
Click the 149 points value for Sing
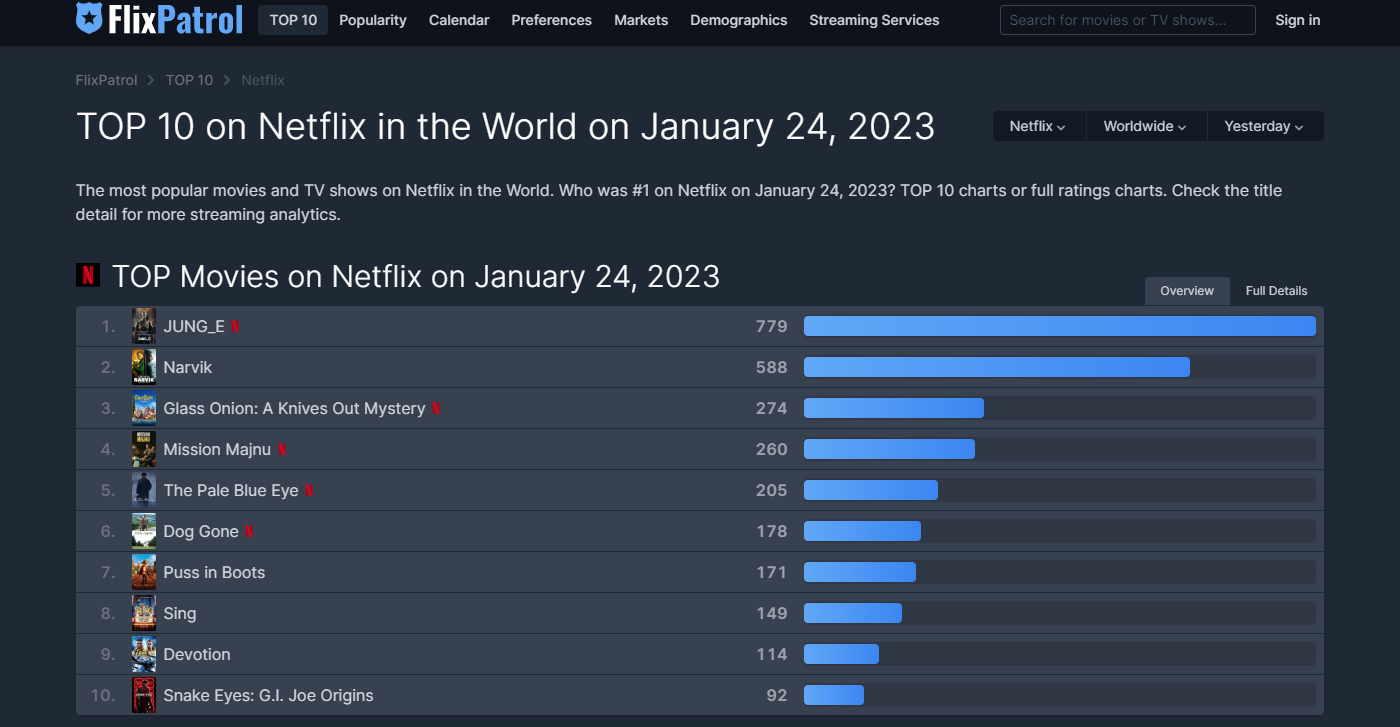click(x=772, y=614)
